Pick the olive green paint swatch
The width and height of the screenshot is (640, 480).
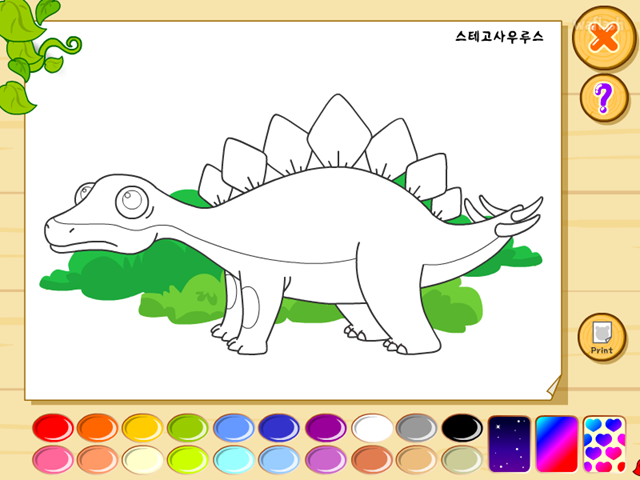tap(188, 428)
